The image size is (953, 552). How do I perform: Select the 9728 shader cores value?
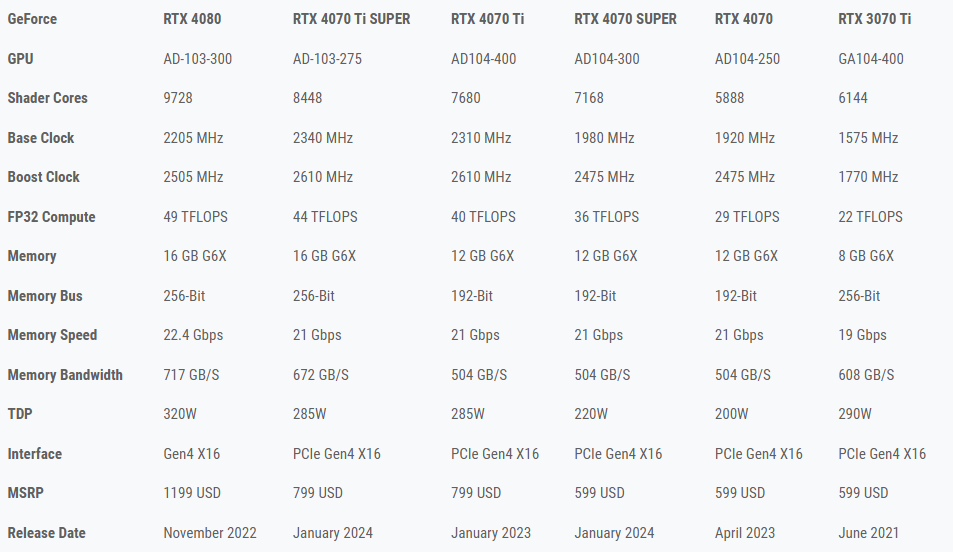click(x=178, y=98)
